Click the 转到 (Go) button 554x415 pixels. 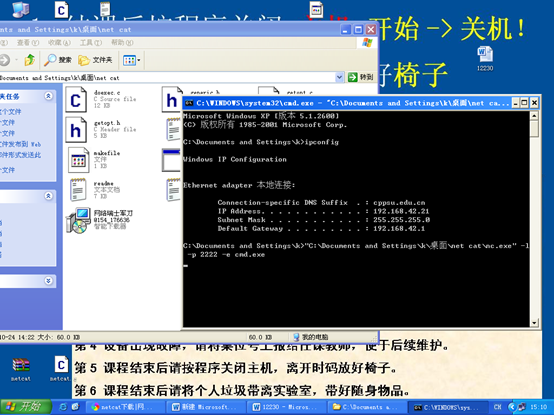click(360, 77)
